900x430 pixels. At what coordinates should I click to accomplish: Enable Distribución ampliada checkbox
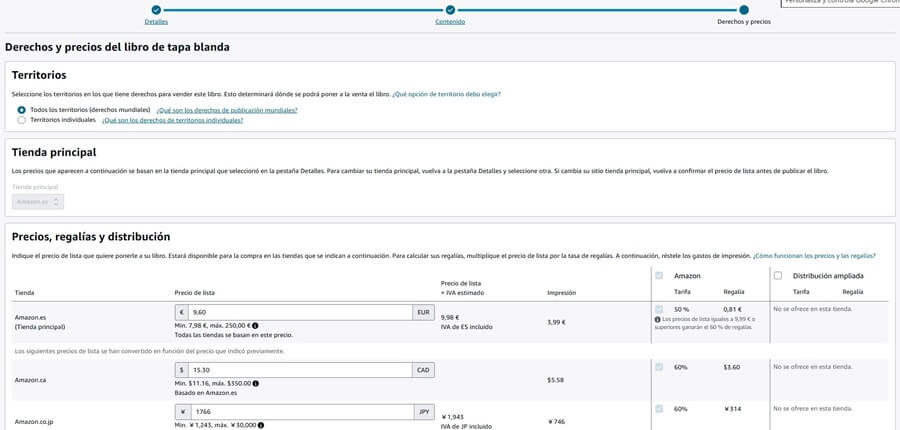pyautogui.click(x=778, y=276)
